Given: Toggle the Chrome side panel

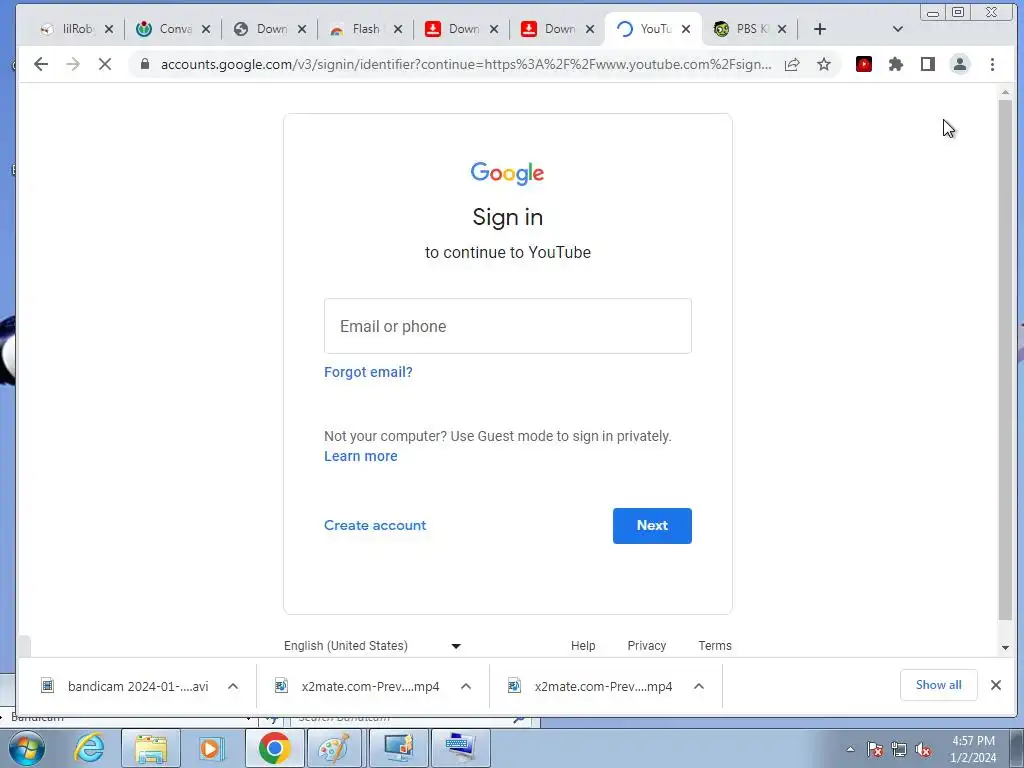Looking at the screenshot, I should click(928, 64).
